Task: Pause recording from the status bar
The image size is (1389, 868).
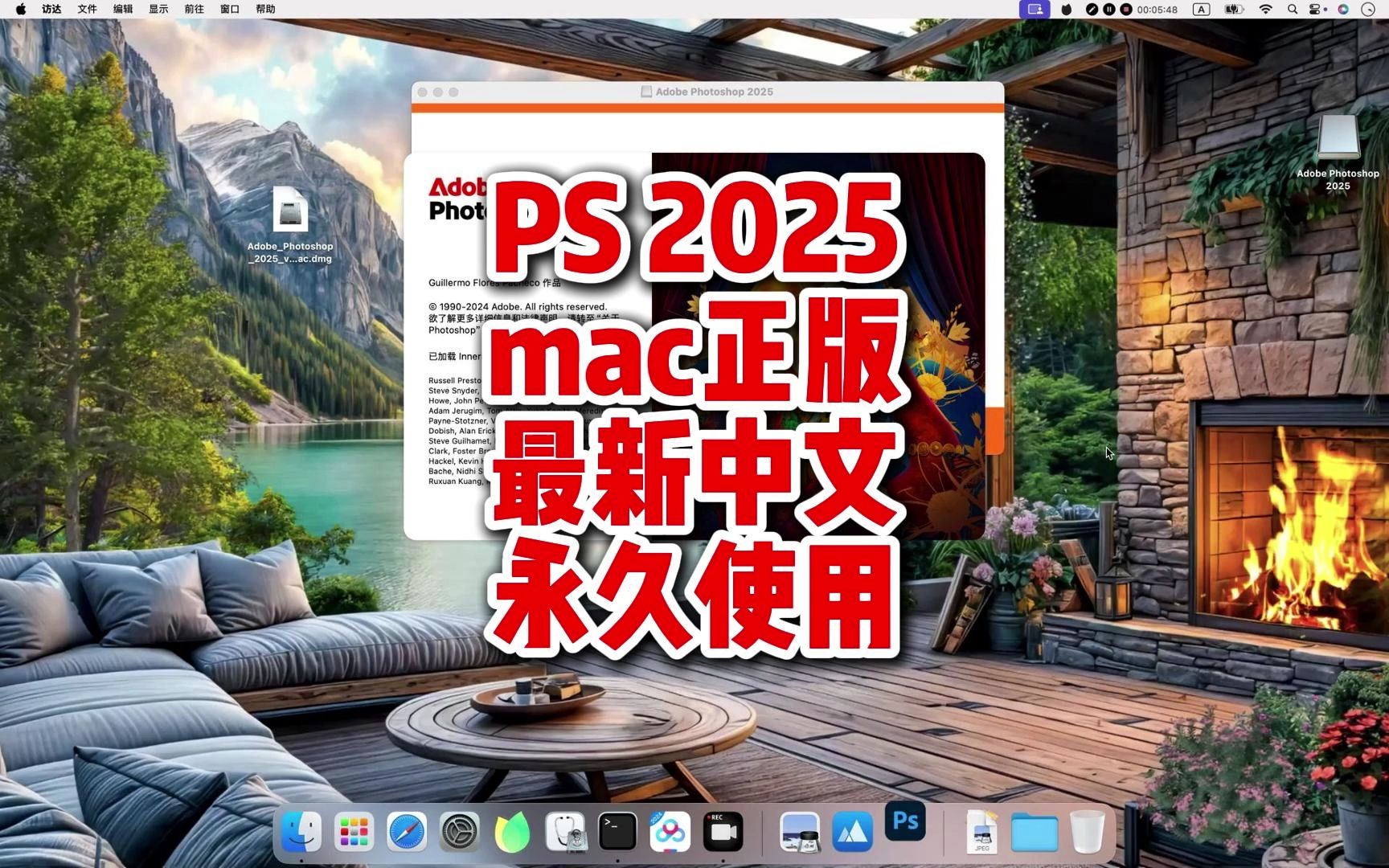Action: [x=1109, y=10]
